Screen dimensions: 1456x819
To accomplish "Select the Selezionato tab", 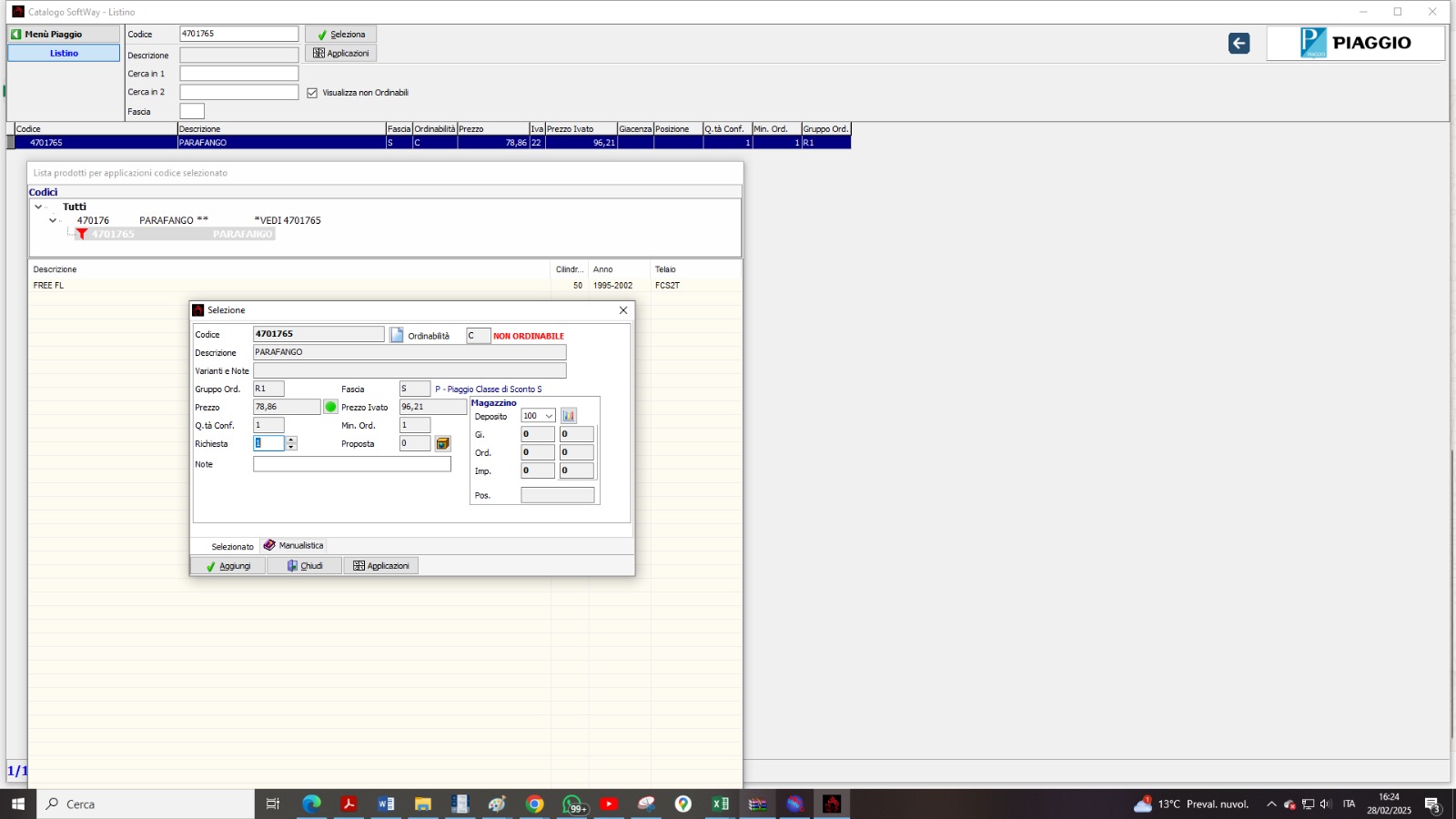I will [232, 546].
